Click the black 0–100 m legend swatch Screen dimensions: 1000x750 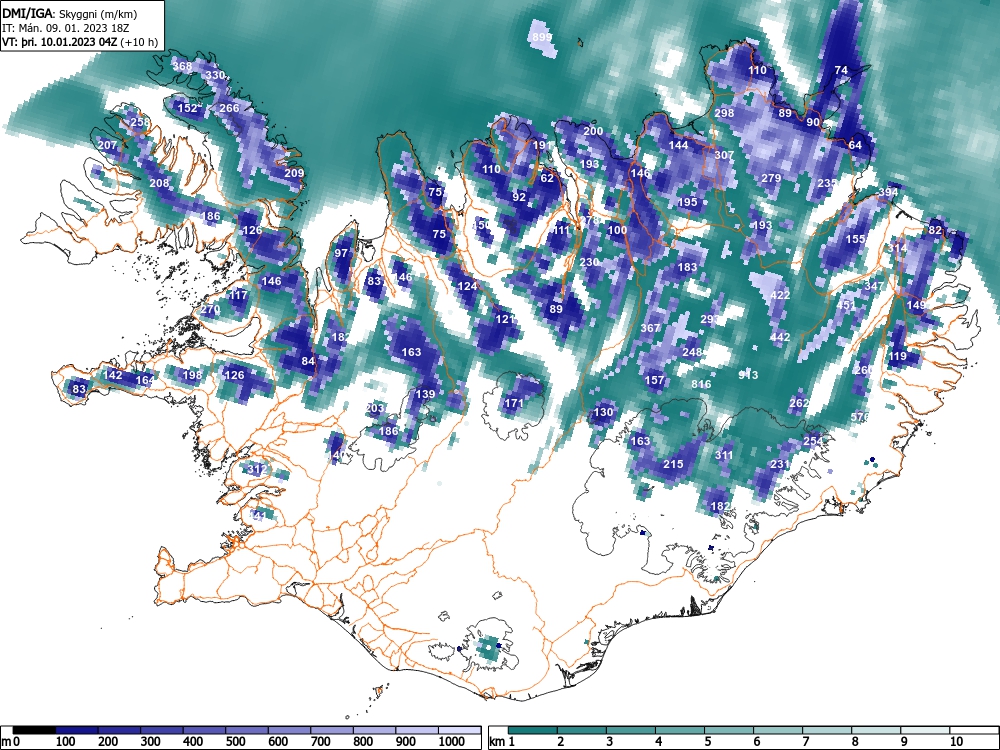(34, 730)
